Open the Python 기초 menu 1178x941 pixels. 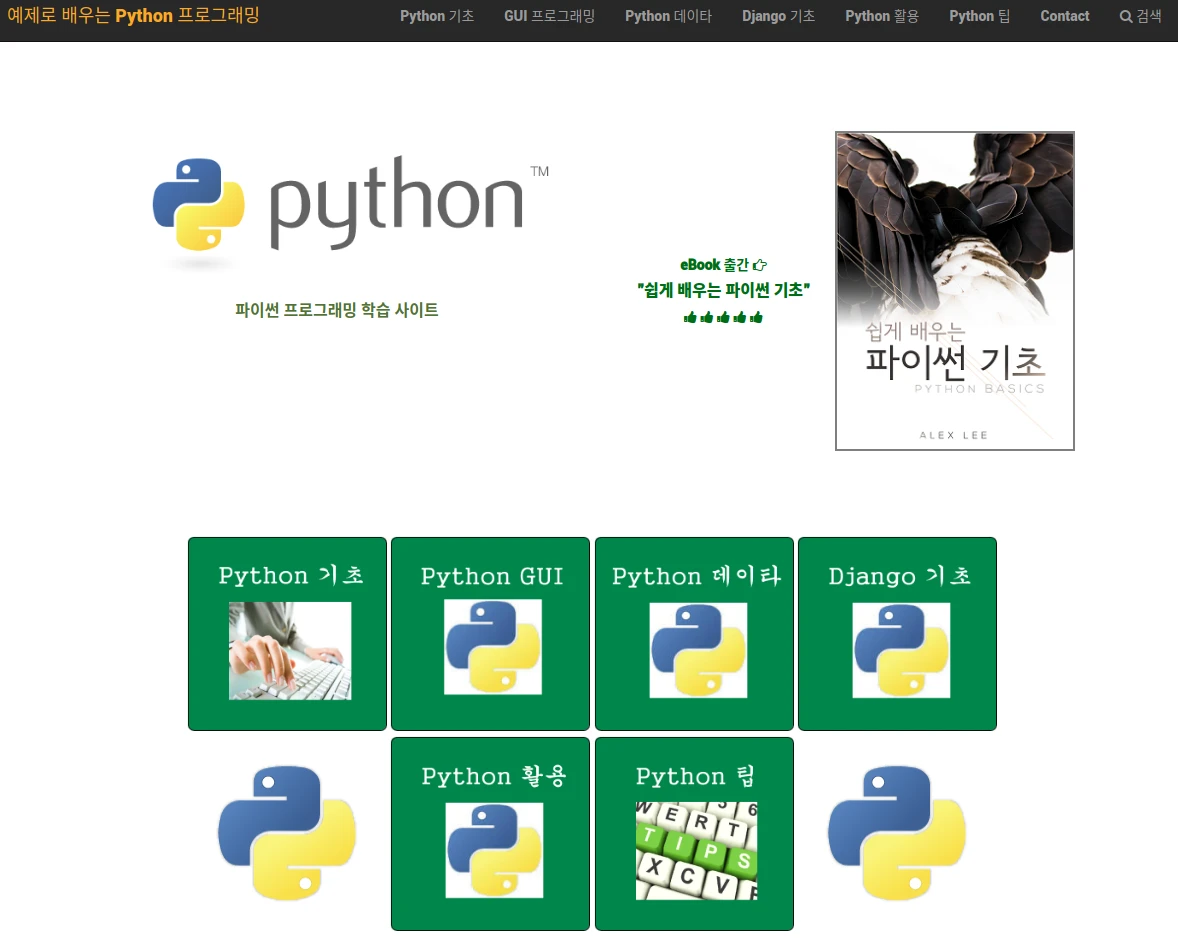pos(436,16)
